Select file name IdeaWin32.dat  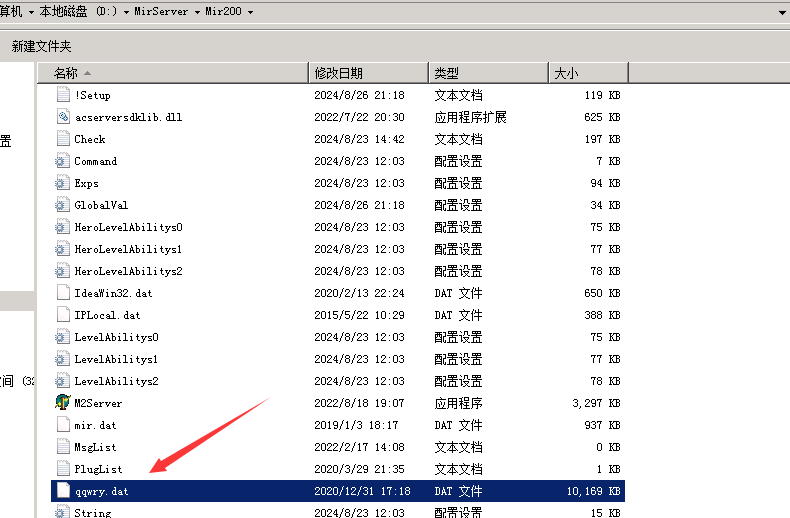(x=113, y=293)
